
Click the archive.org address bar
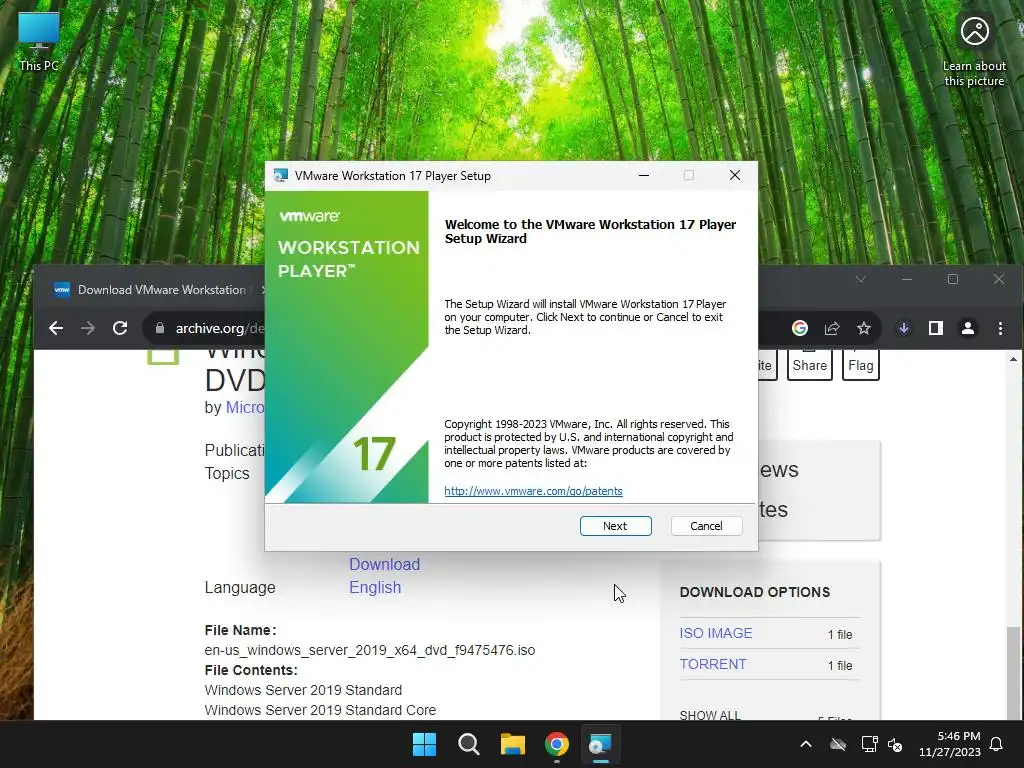tap(219, 328)
